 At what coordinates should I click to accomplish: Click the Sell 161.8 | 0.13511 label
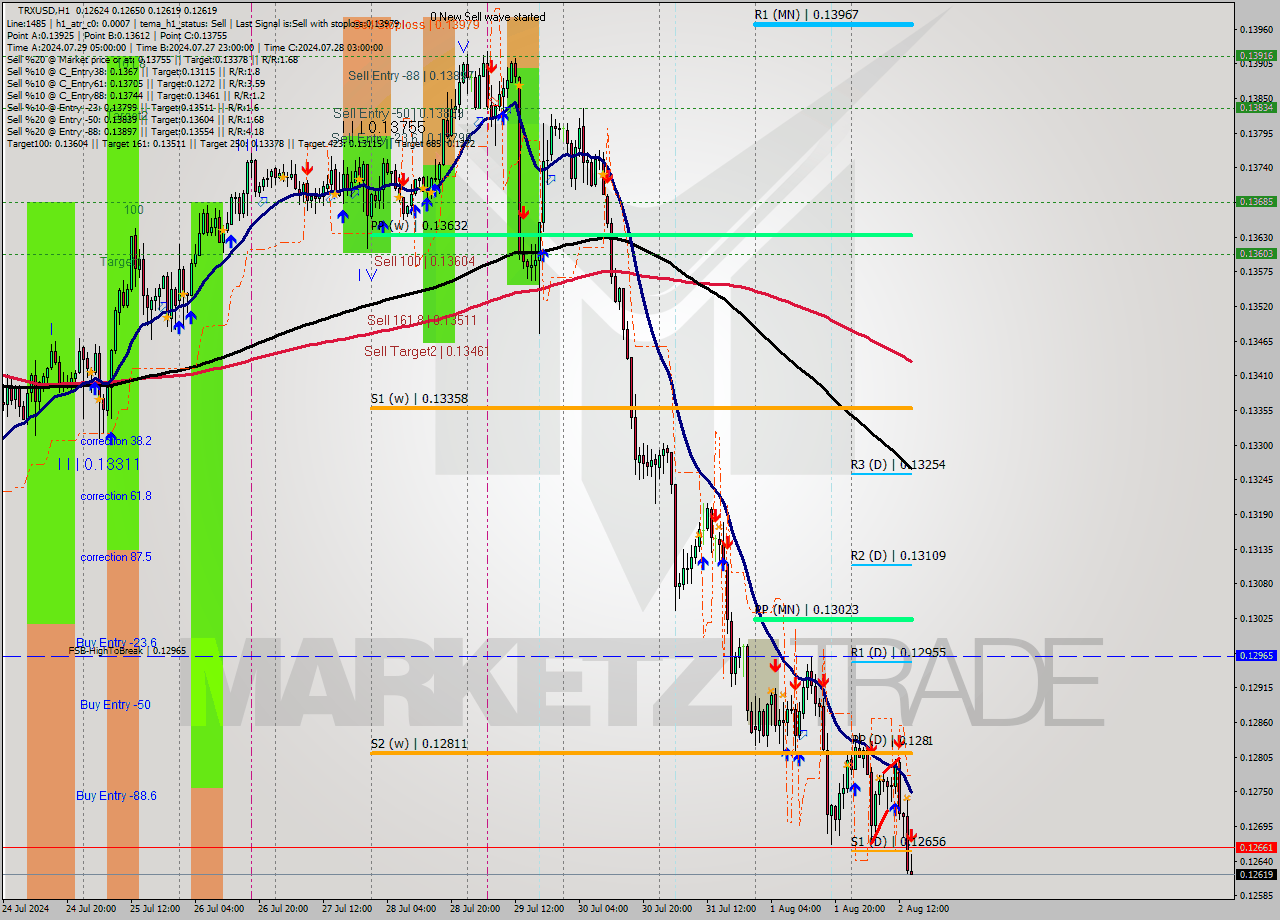tap(421, 321)
